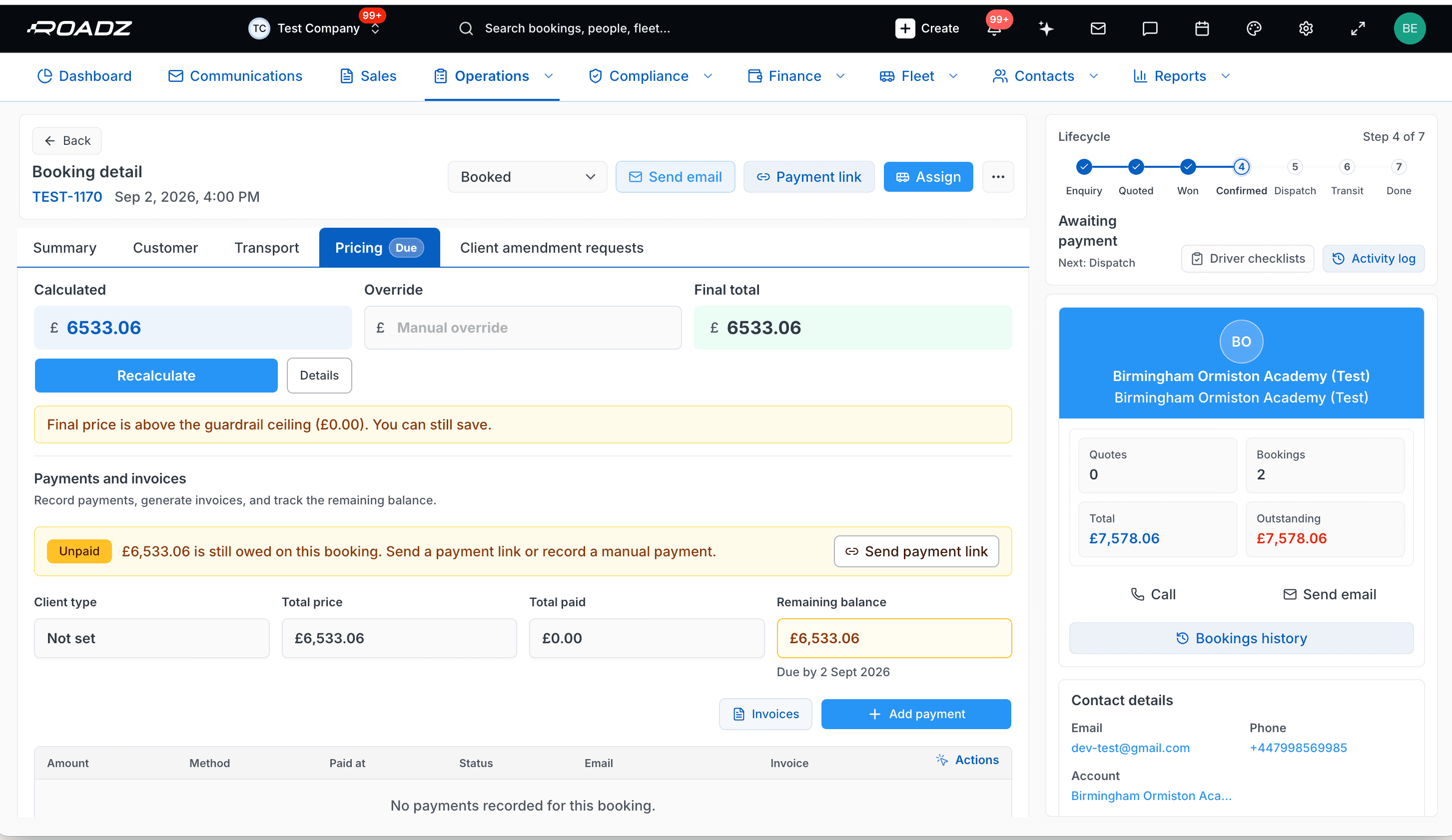Expand the Finance menu chevron

pyautogui.click(x=840, y=76)
